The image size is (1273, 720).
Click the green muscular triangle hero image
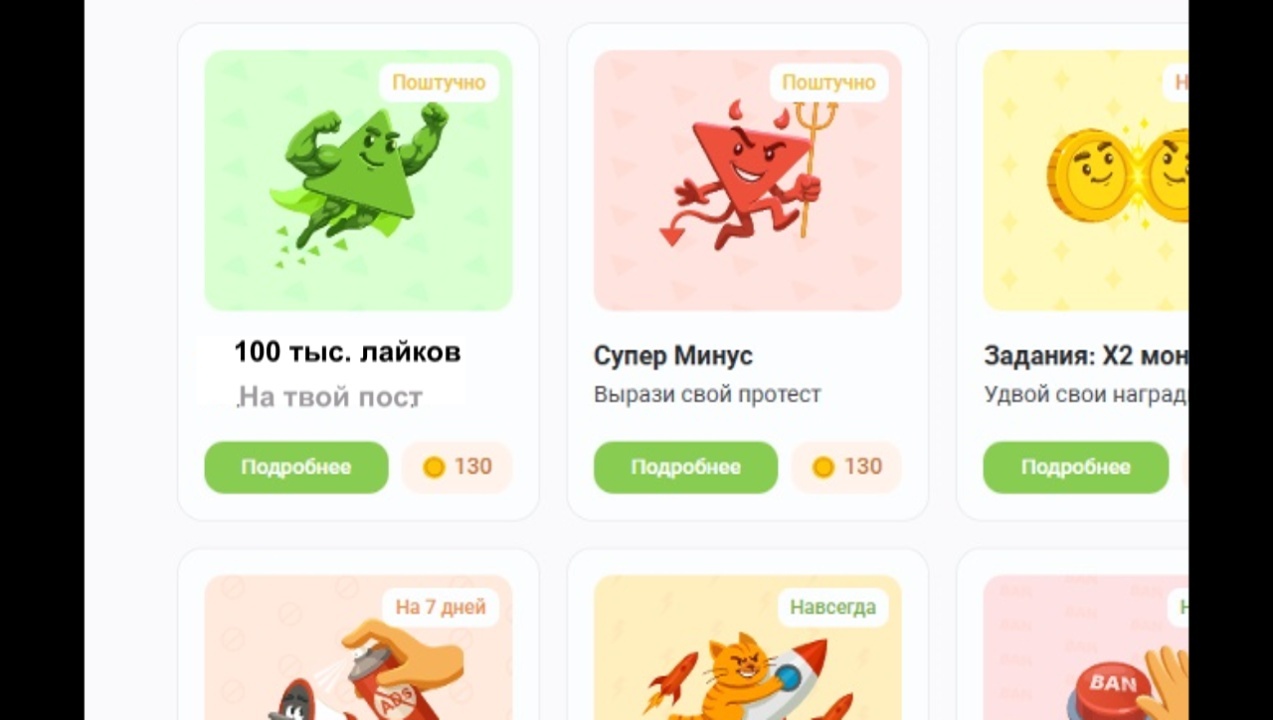click(x=358, y=180)
